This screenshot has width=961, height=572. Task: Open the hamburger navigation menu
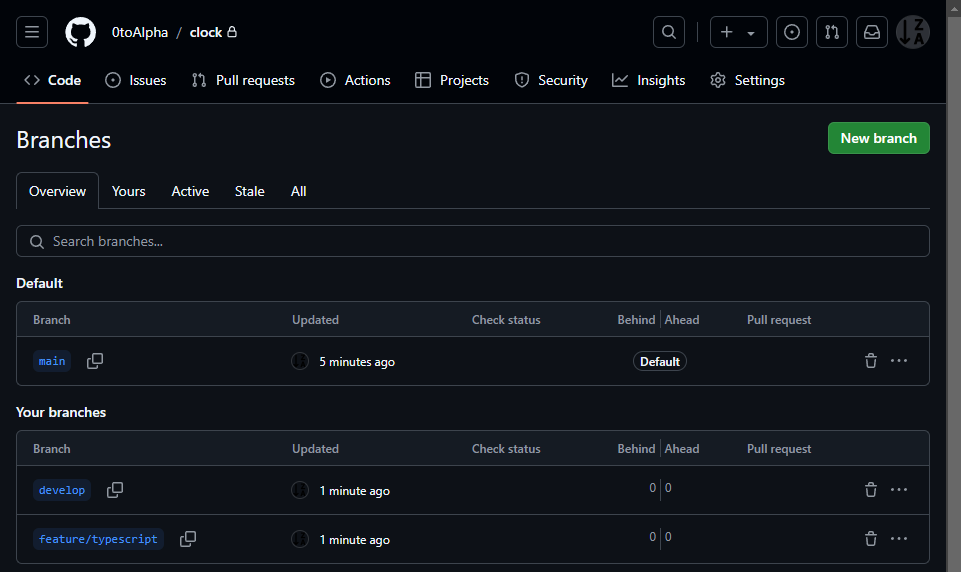tap(32, 32)
